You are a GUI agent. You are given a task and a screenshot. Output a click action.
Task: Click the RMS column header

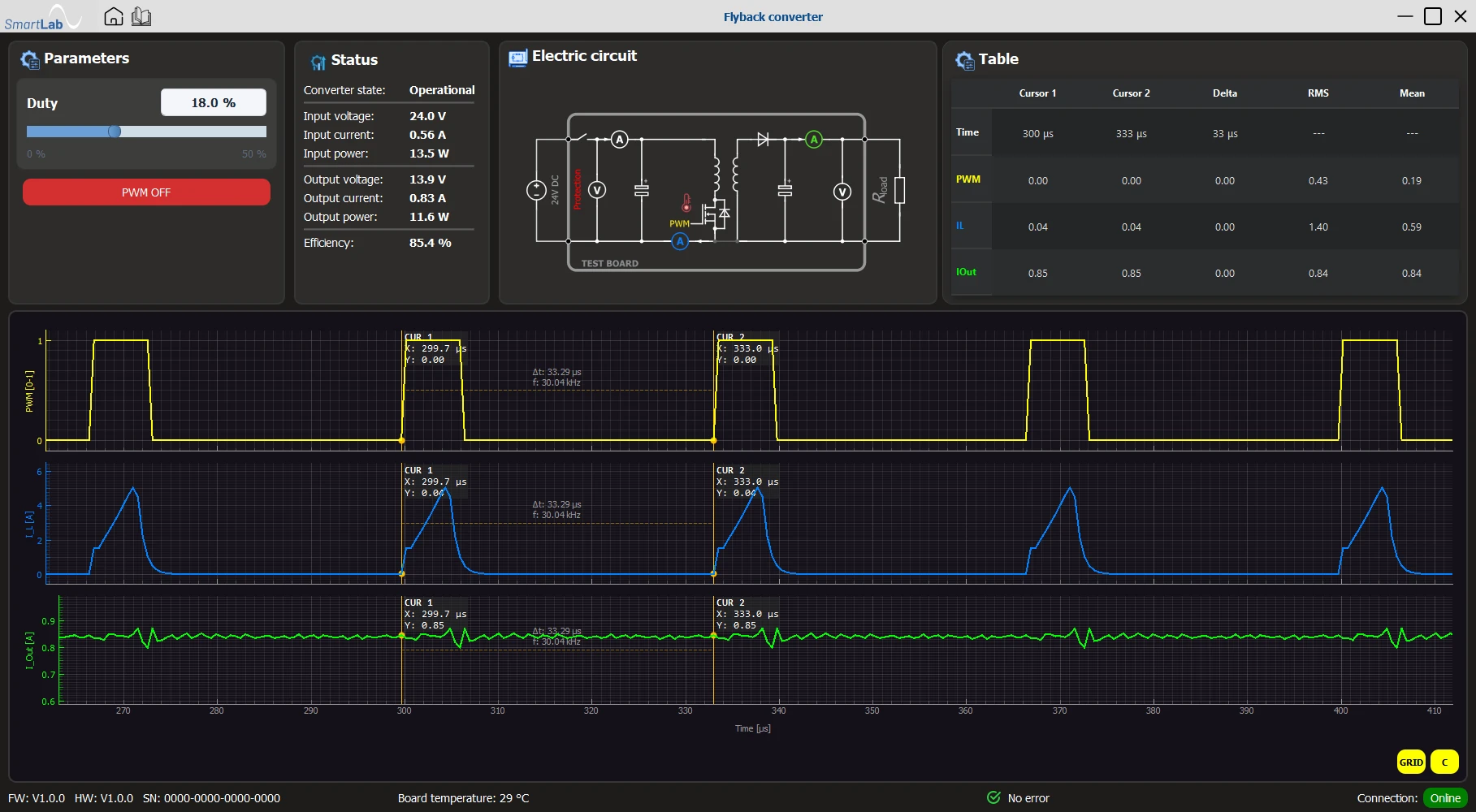point(1318,93)
